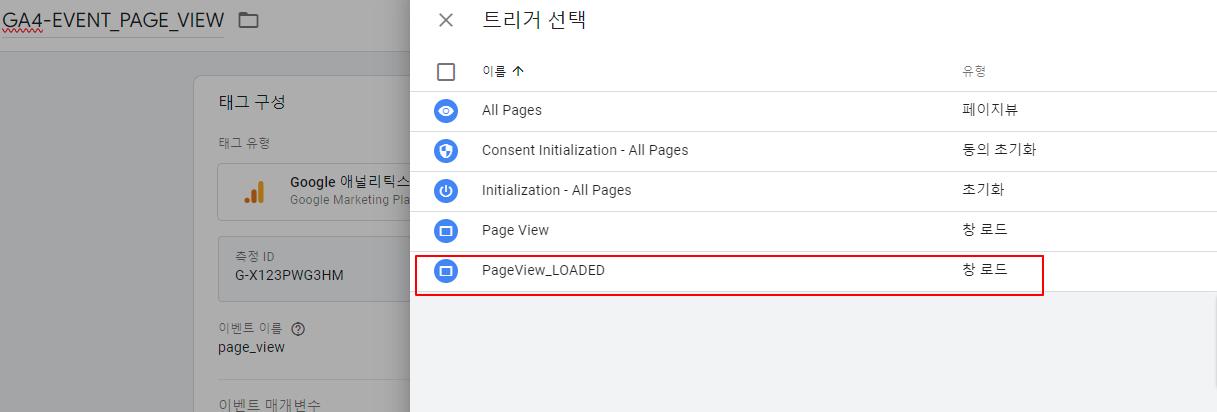Viewport: 1217px width, 412px height.
Task: Click the Consent Initialization shield icon
Action: (446, 151)
